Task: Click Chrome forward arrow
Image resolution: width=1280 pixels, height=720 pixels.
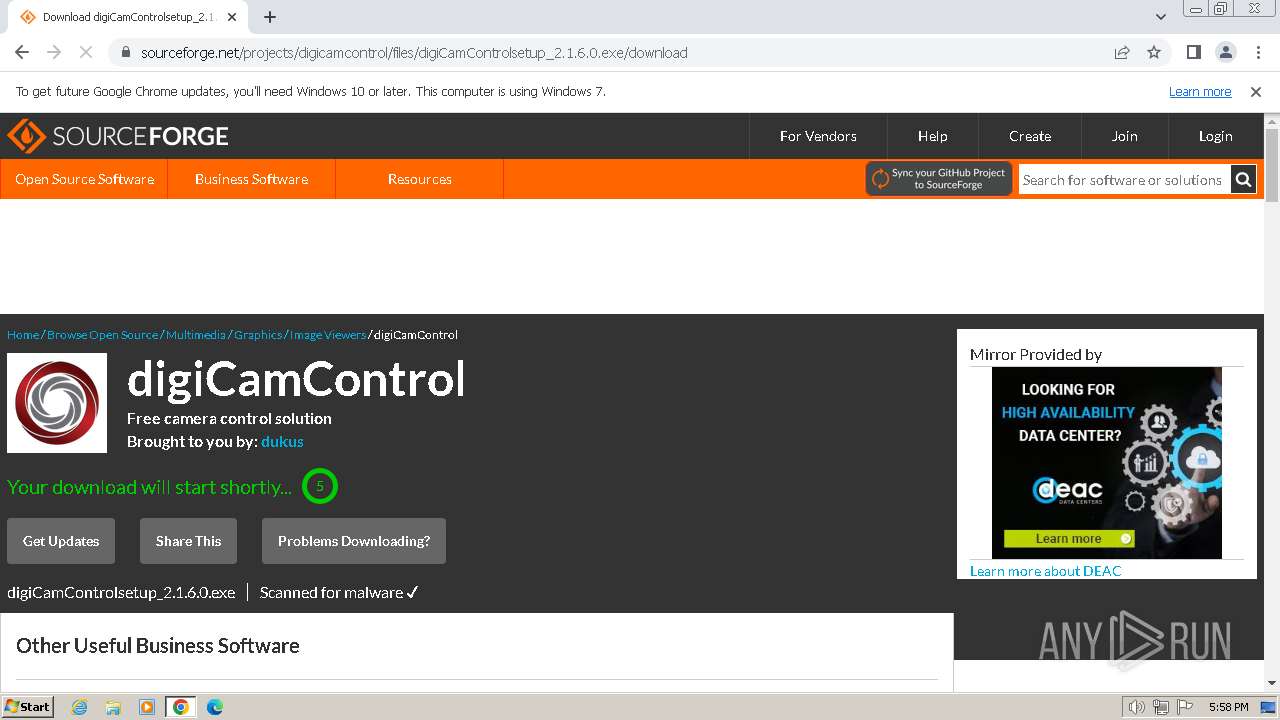Action: click(x=54, y=52)
